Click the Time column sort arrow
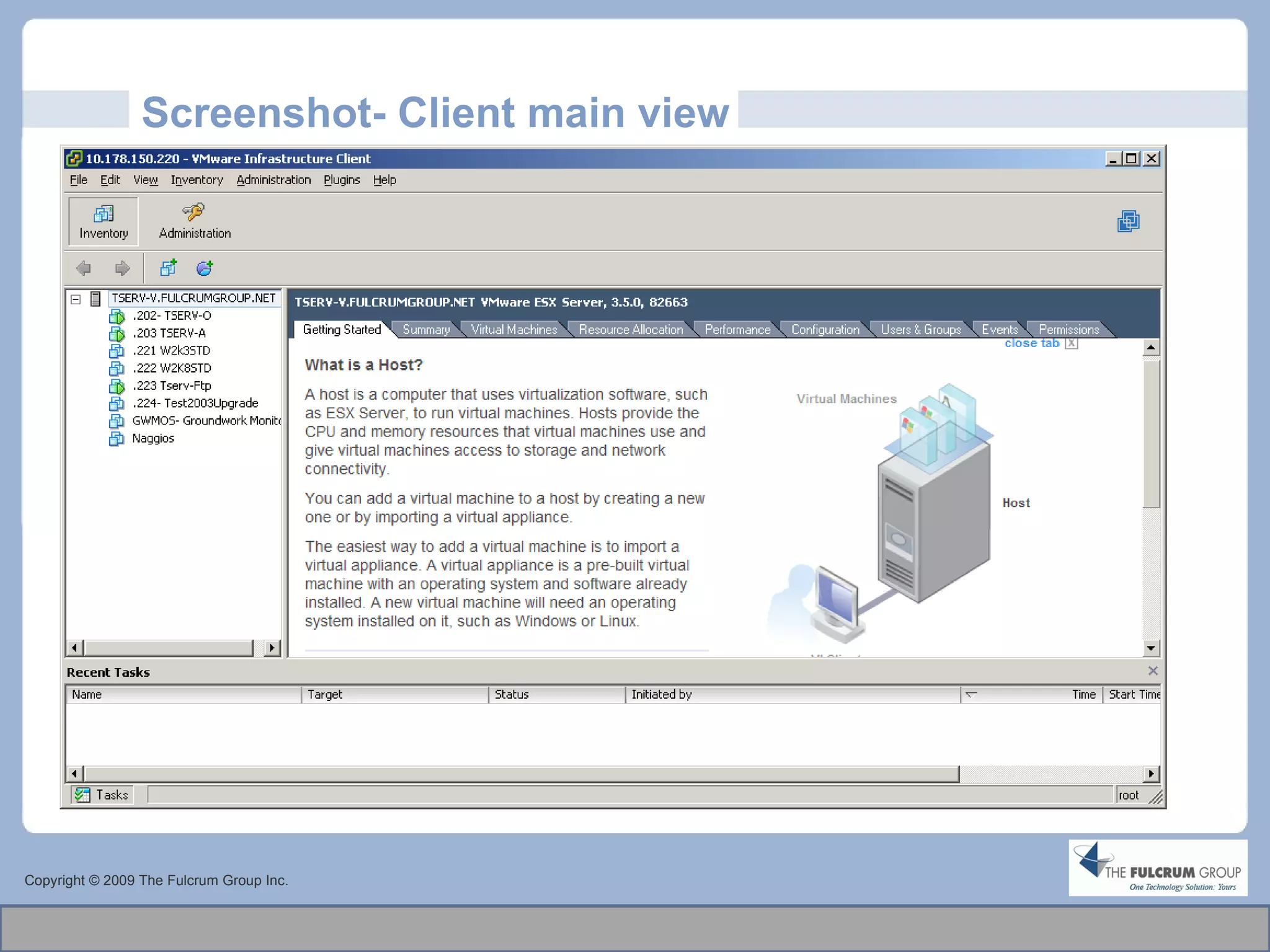 972,695
